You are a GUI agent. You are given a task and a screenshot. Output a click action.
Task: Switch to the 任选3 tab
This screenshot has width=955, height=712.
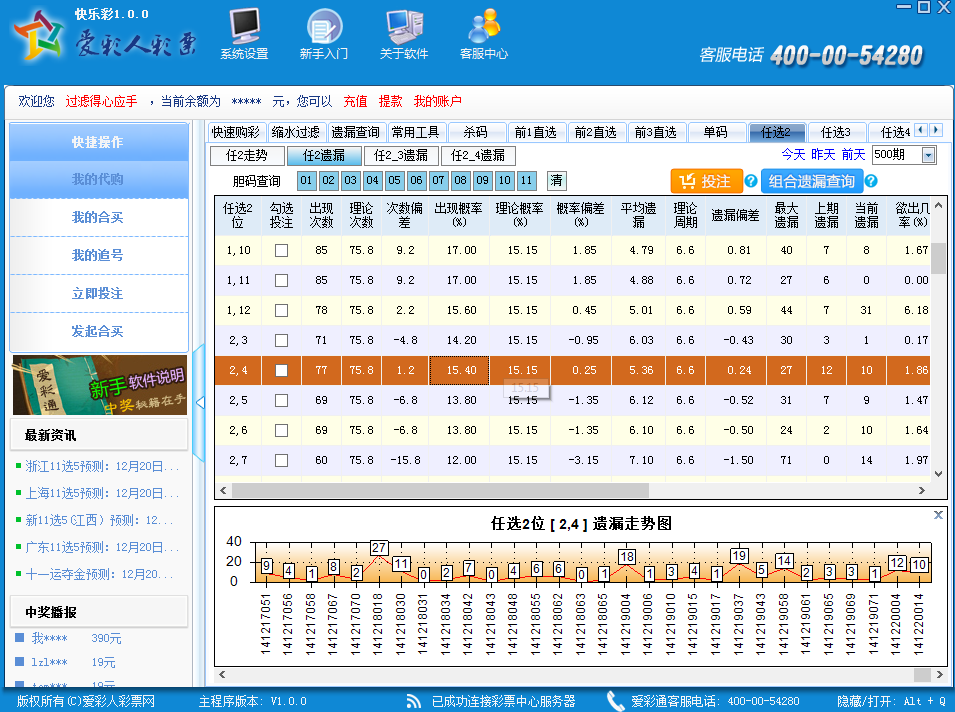pos(835,132)
